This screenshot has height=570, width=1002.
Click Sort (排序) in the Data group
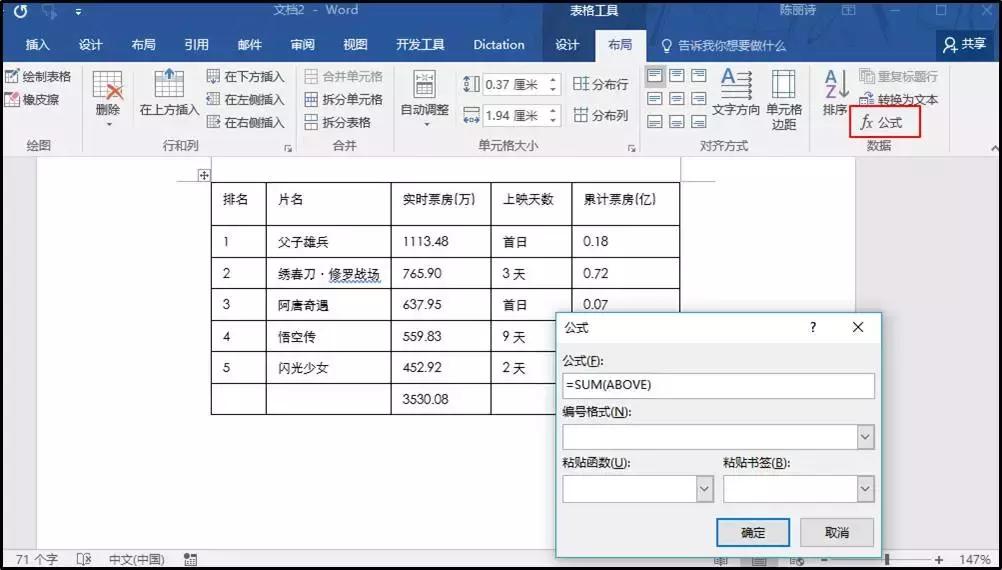pos(836,93)
